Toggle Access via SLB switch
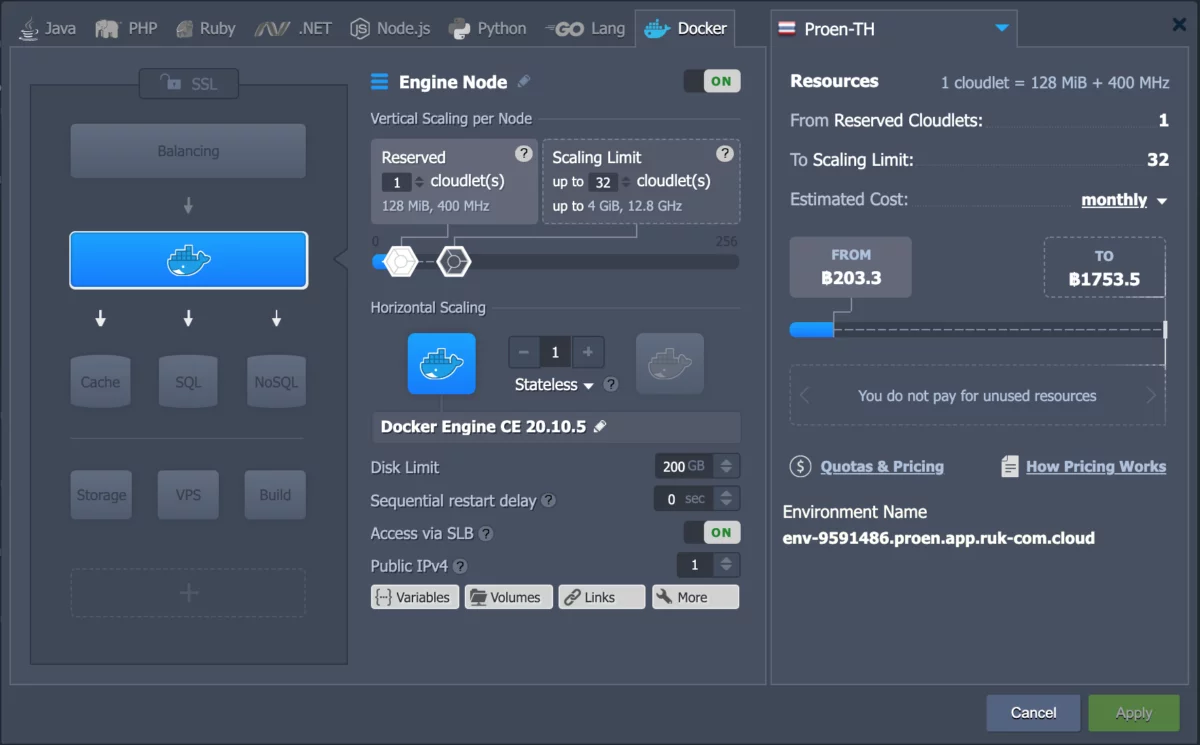The height and width of the screenshot is (745, 1200). coord(712,532)
